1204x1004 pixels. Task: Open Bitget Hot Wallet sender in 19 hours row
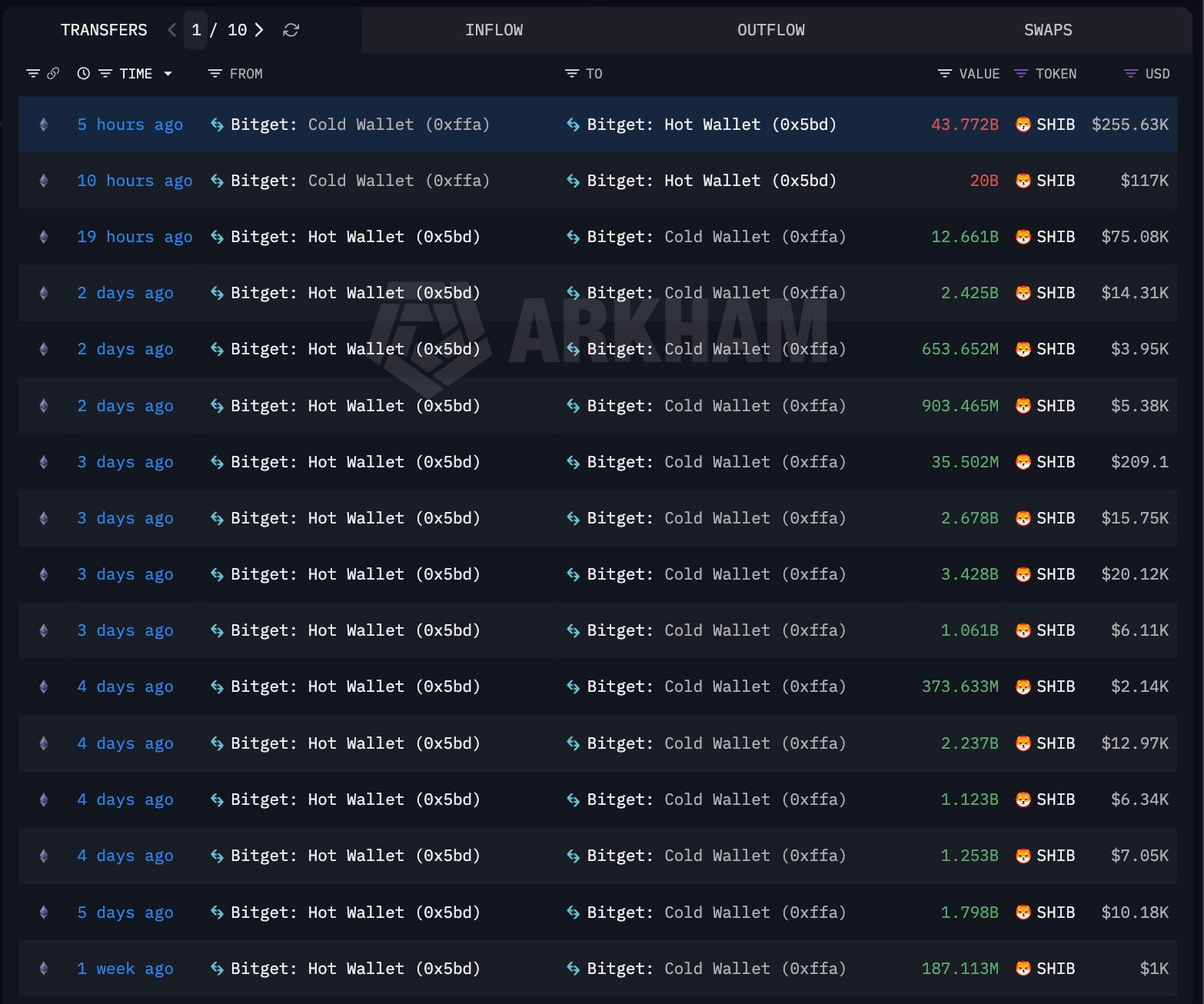pos(355,237)
